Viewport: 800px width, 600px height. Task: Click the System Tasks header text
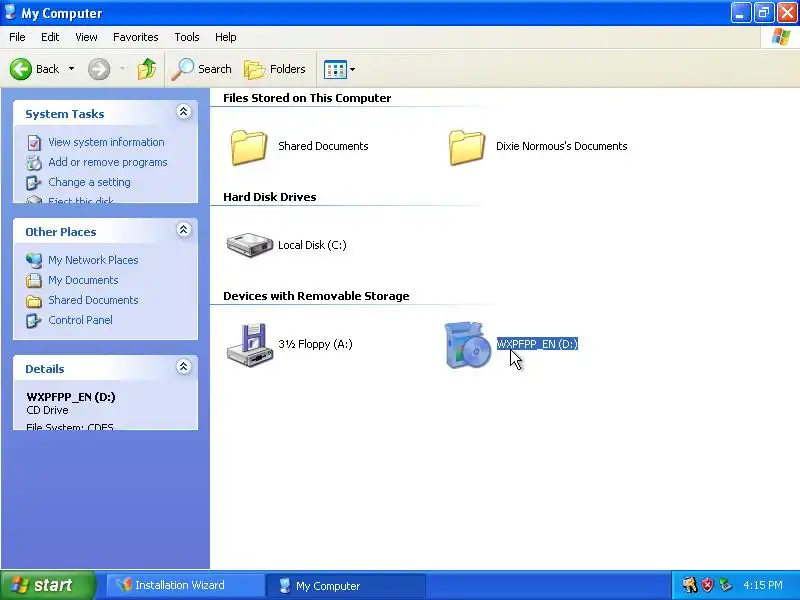(65, 114)
